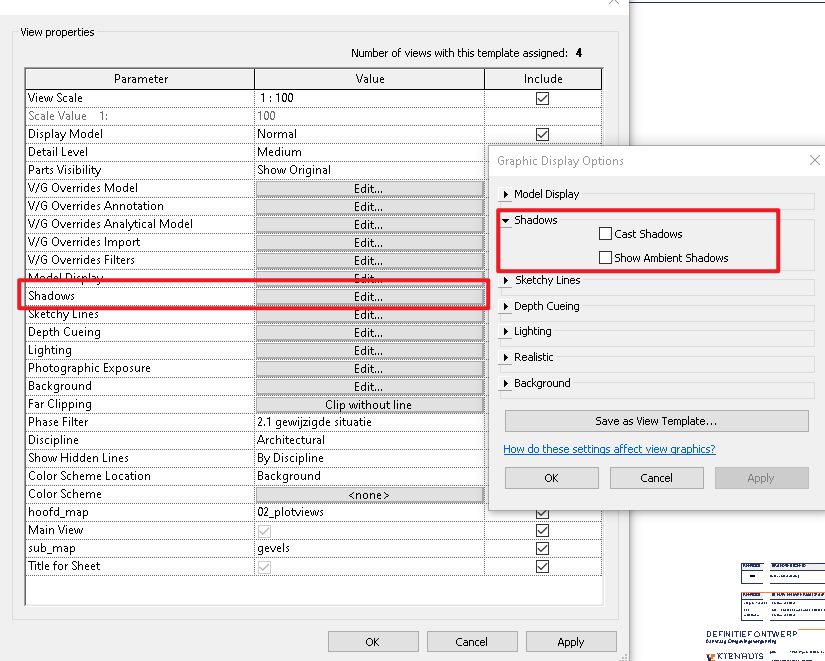Toggle the Display Model include checkbox
Screen dimensions: 825x661
pyautogui.click(x=541, y=134)
